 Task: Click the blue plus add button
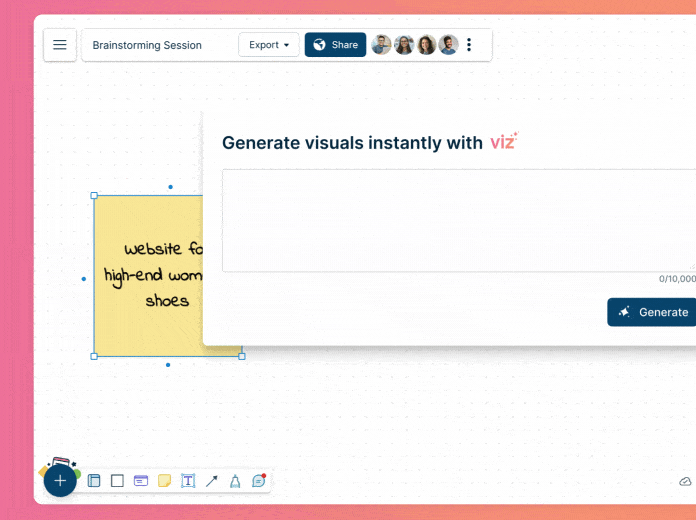[x=60, y=481]
